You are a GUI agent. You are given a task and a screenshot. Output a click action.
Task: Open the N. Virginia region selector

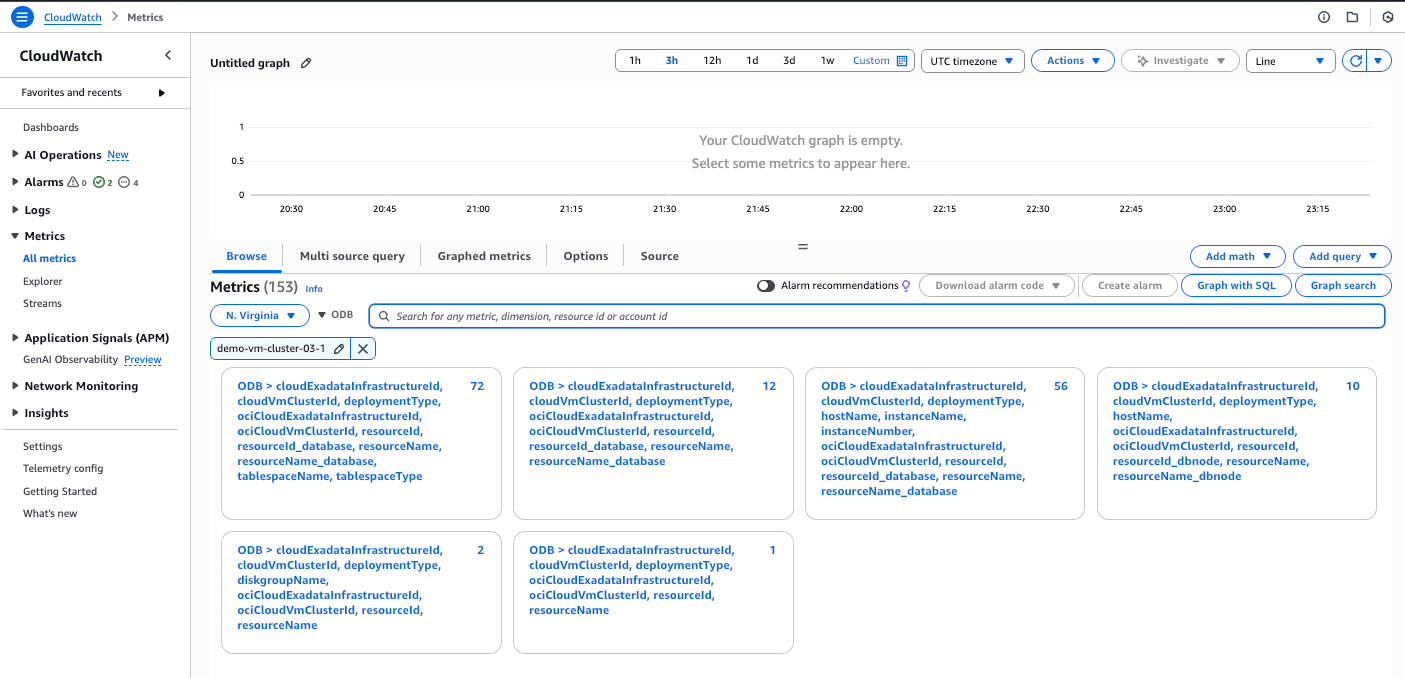click(259, 314)
